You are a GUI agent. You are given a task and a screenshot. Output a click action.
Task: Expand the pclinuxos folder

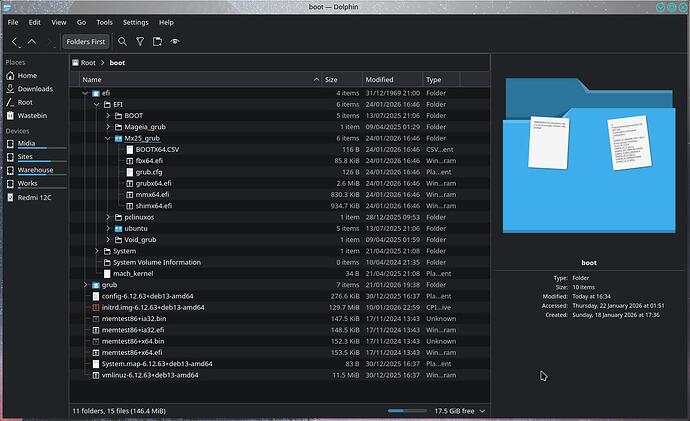click(x=108, y=216)
